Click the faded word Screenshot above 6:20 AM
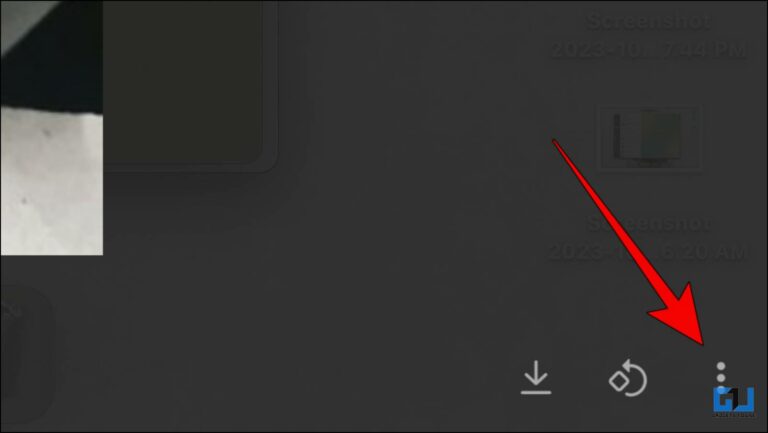This screenshot has width=768, height=433. tap(648, 223)
